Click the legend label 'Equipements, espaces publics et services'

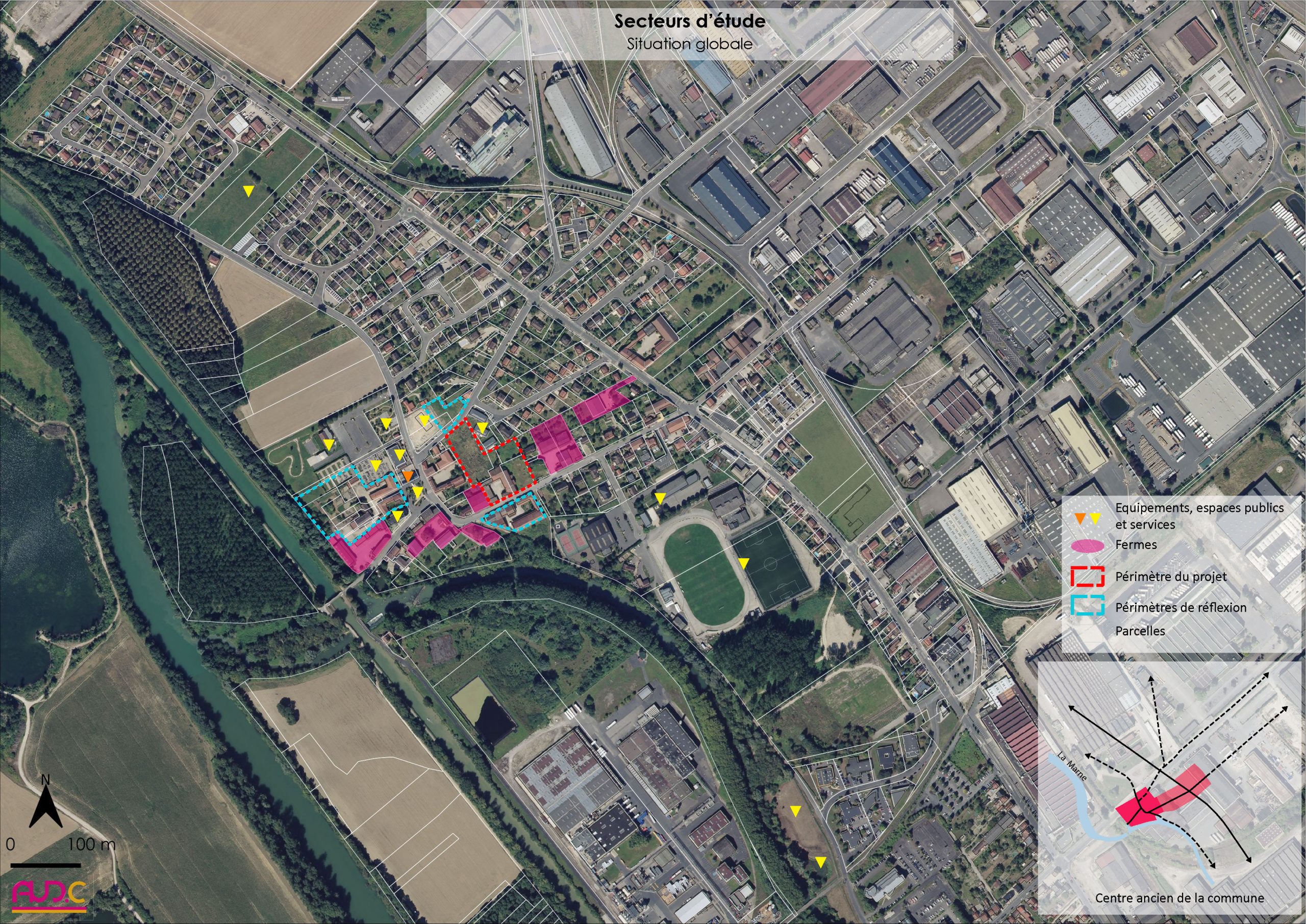point(1199,515)
